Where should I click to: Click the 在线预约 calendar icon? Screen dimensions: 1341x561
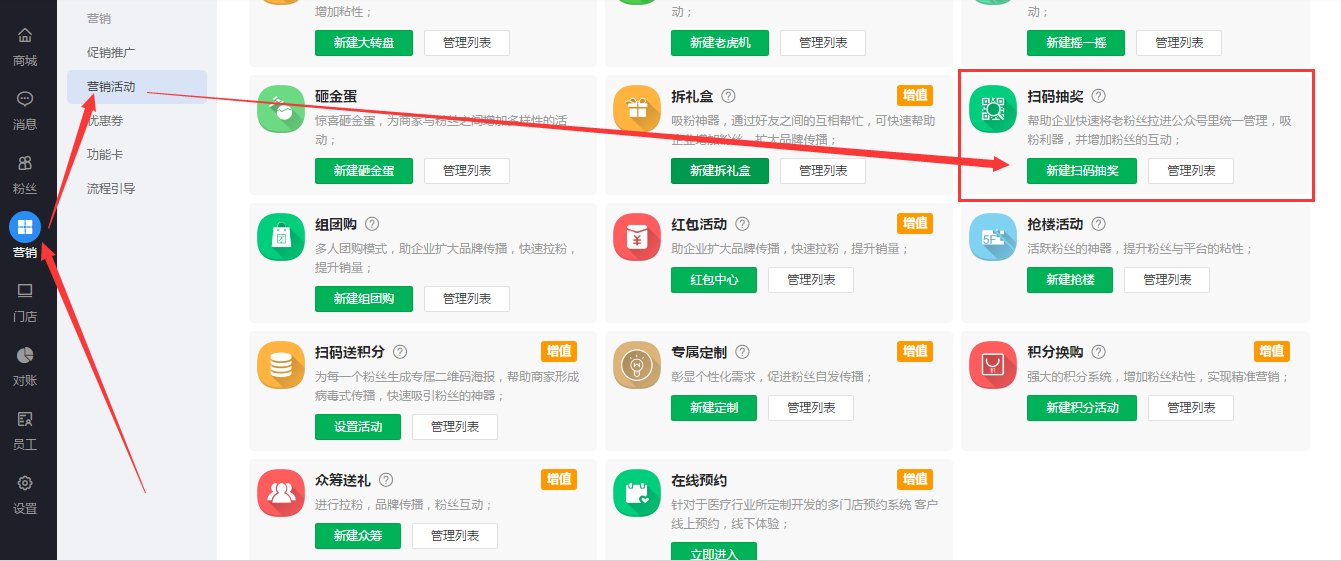click(x=637, y=493)
